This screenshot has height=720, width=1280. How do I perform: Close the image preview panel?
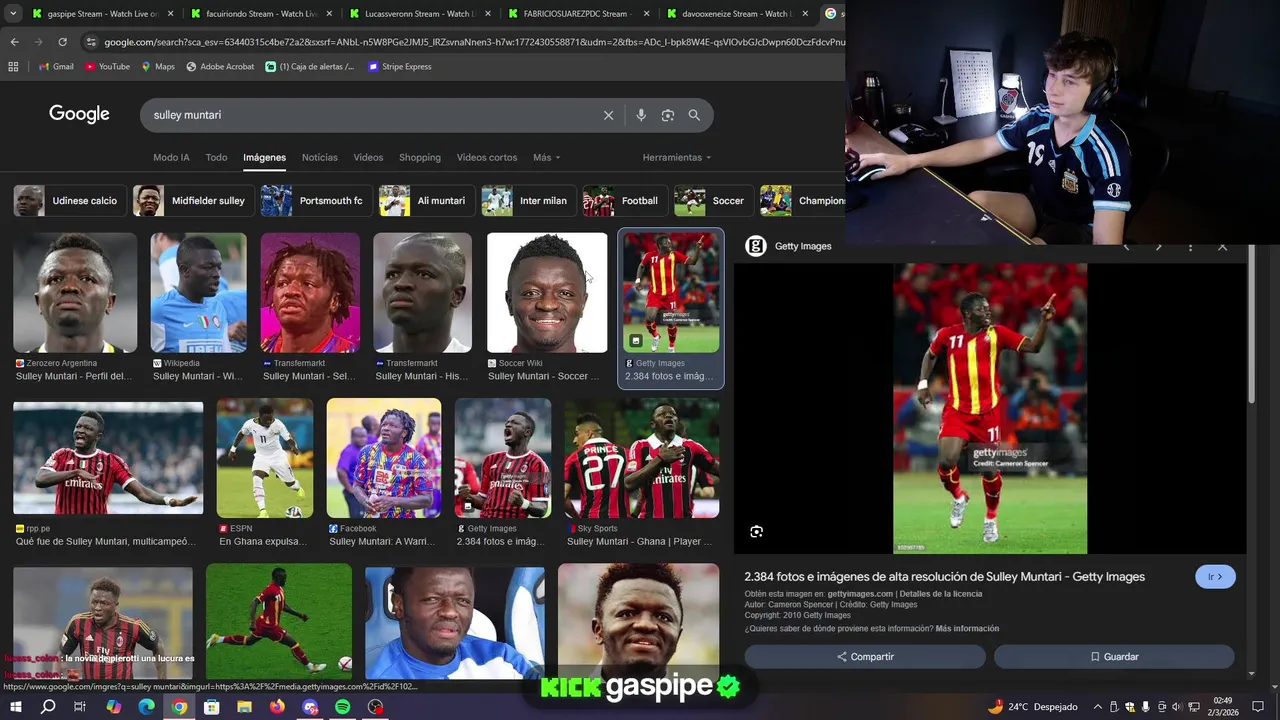pos(1222,246)
